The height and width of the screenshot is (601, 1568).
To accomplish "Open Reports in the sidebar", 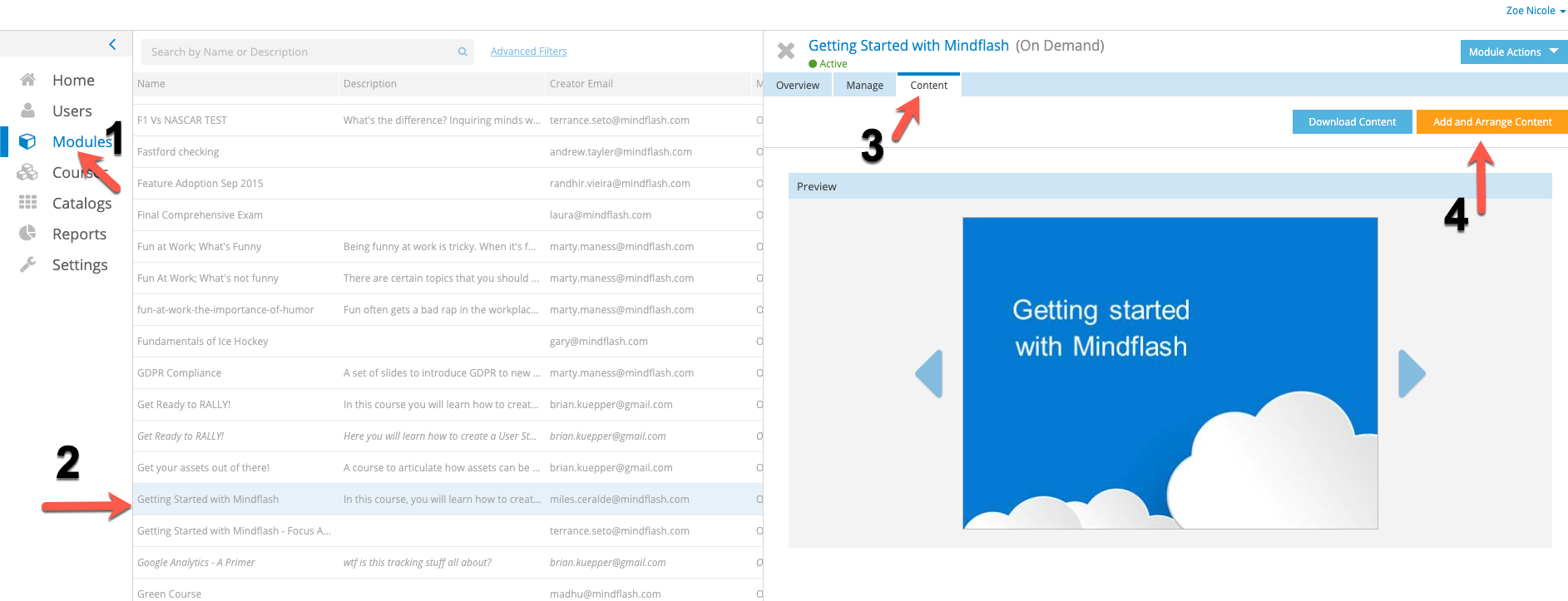I will pos(79,234).
